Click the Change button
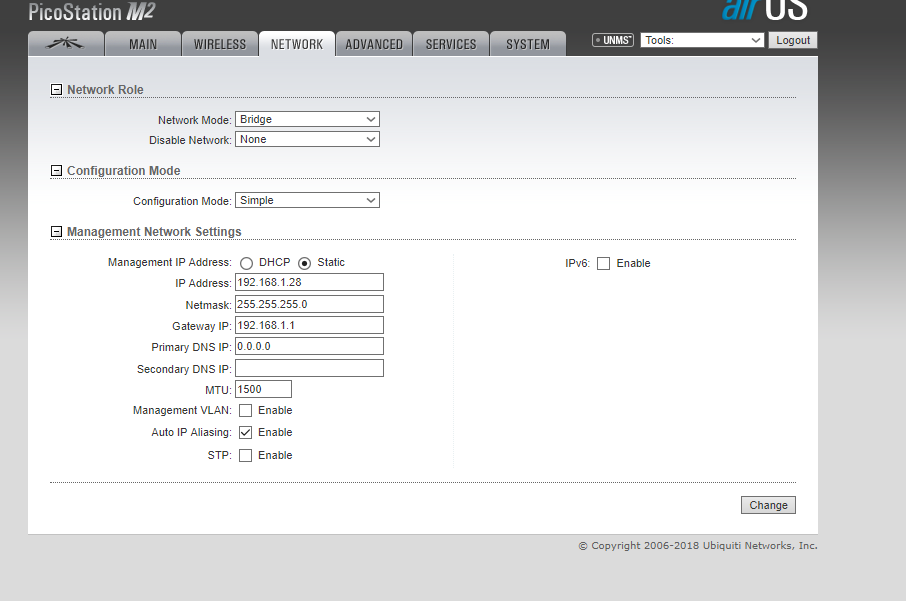Image resolution: width=906 pixels, height=601 pixels. [768, 505]
